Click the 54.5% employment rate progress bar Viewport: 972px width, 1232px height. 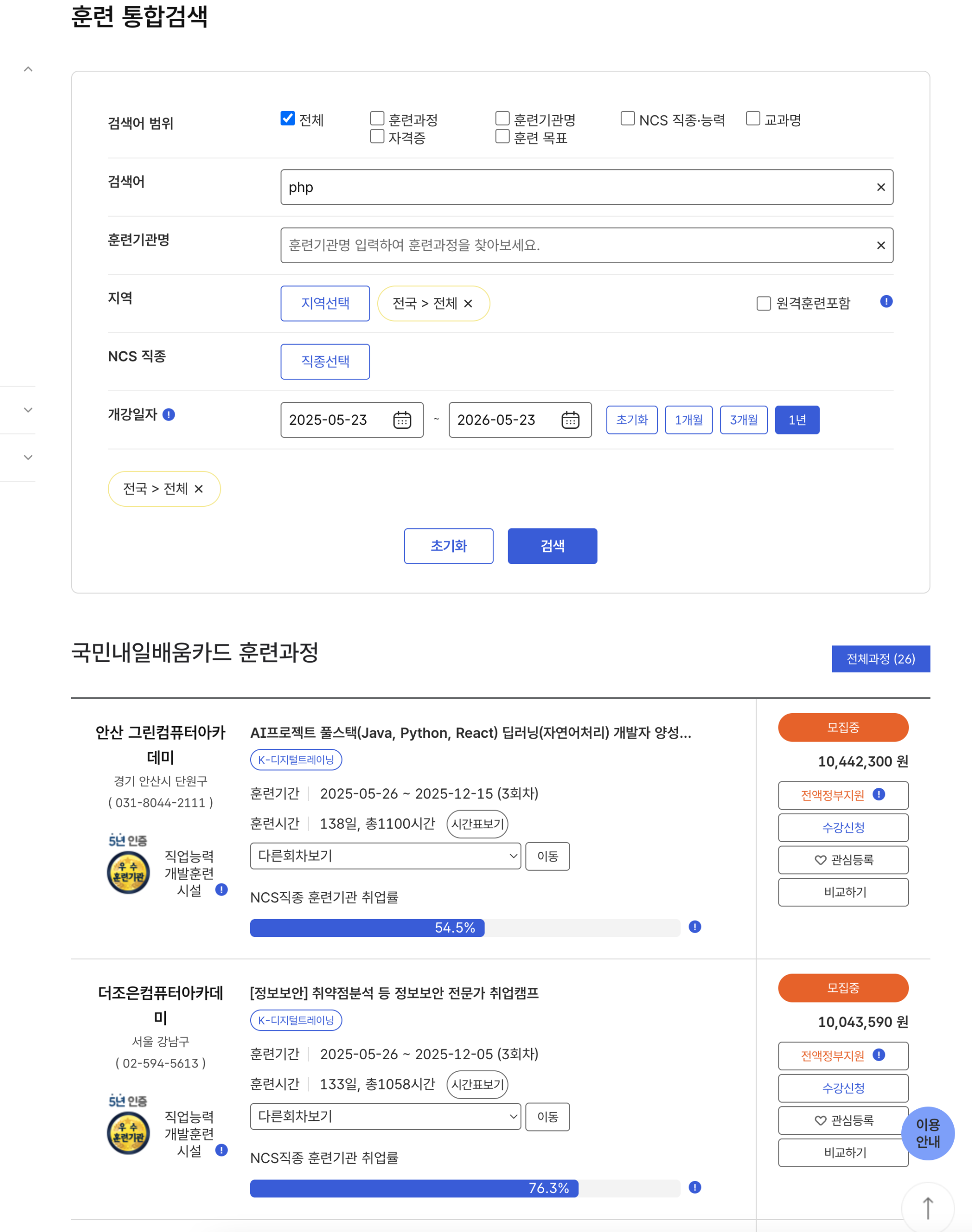pos(455,927)
